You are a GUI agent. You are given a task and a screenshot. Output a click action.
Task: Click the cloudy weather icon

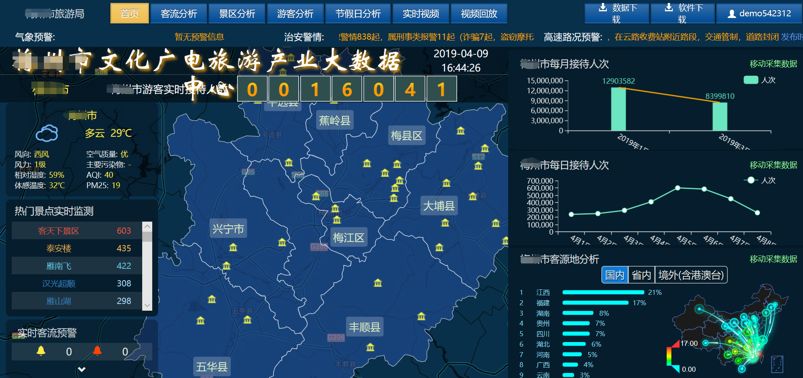47,133
